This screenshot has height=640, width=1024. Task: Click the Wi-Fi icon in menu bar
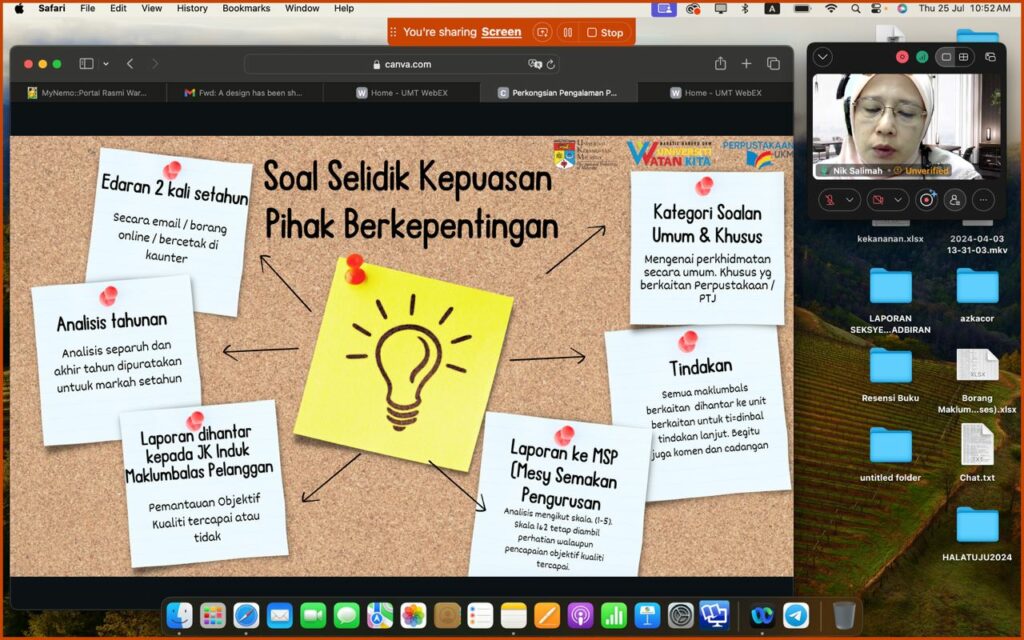pyautogui.click(x=831, y=8)
